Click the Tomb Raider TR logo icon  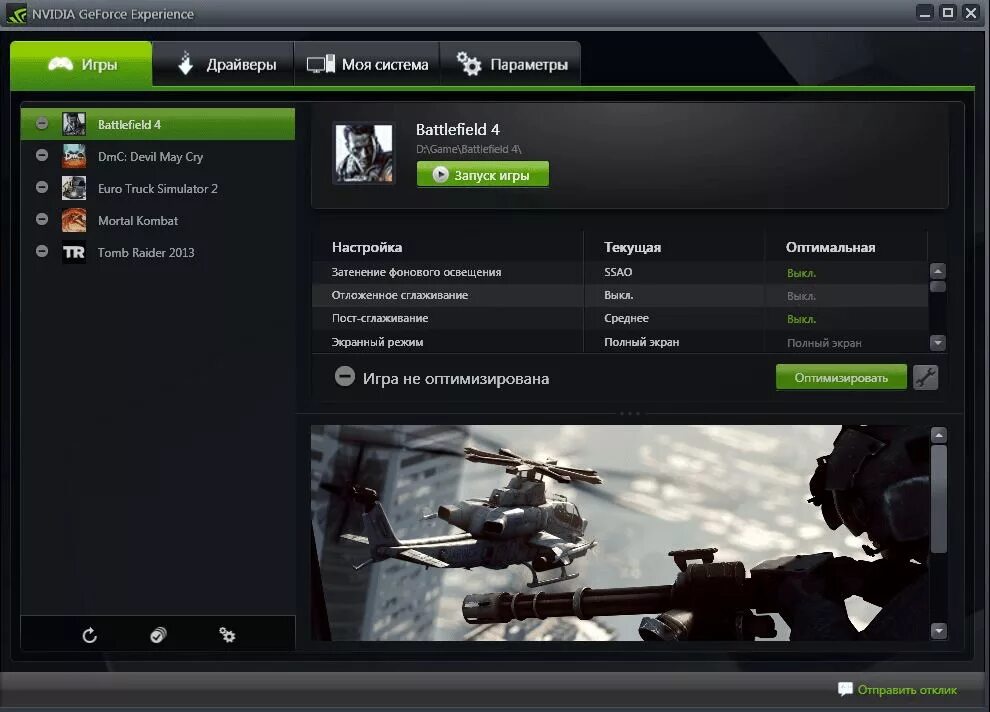[x=74, y=252]
